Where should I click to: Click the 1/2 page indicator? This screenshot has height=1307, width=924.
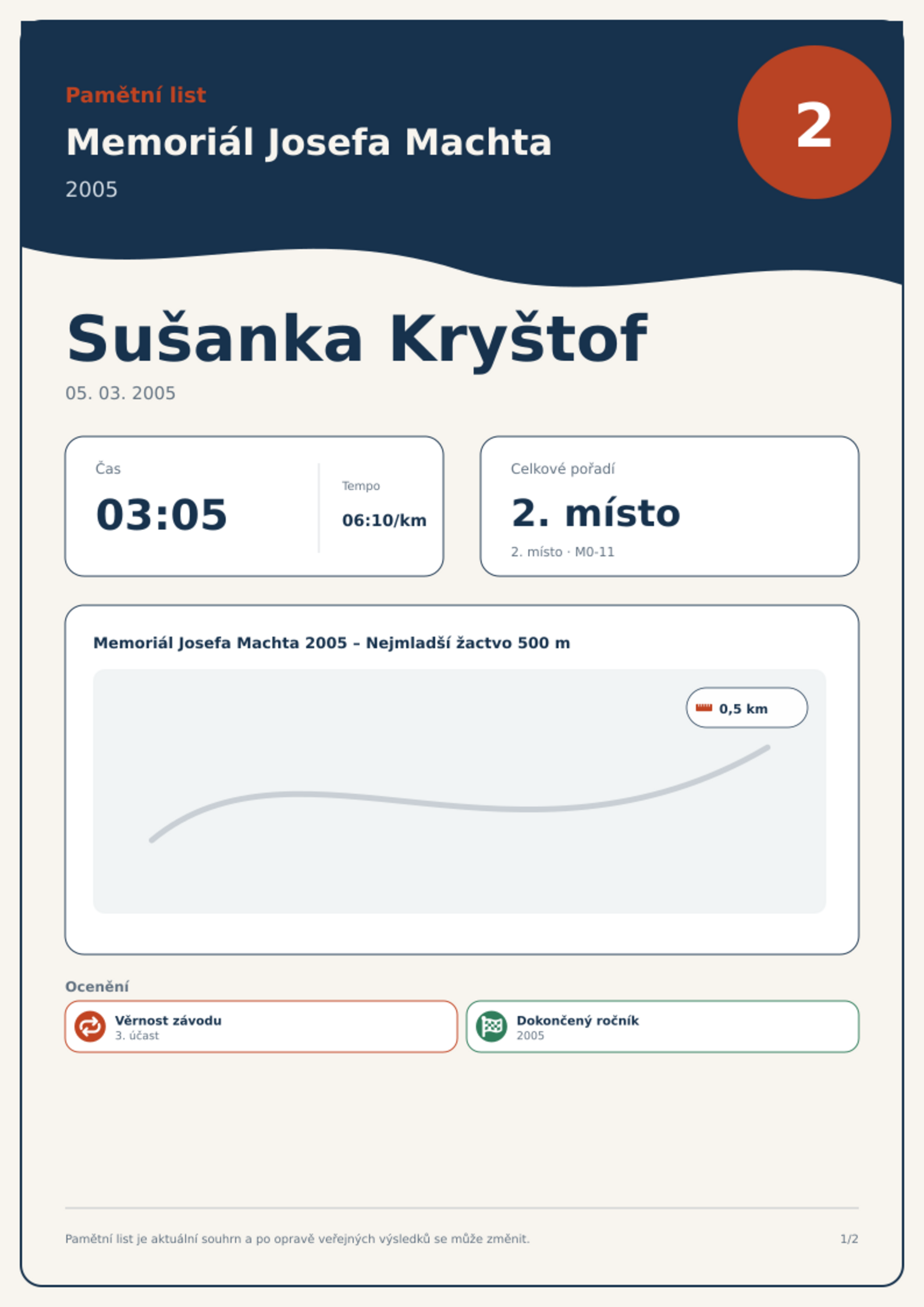(849, 1239)
